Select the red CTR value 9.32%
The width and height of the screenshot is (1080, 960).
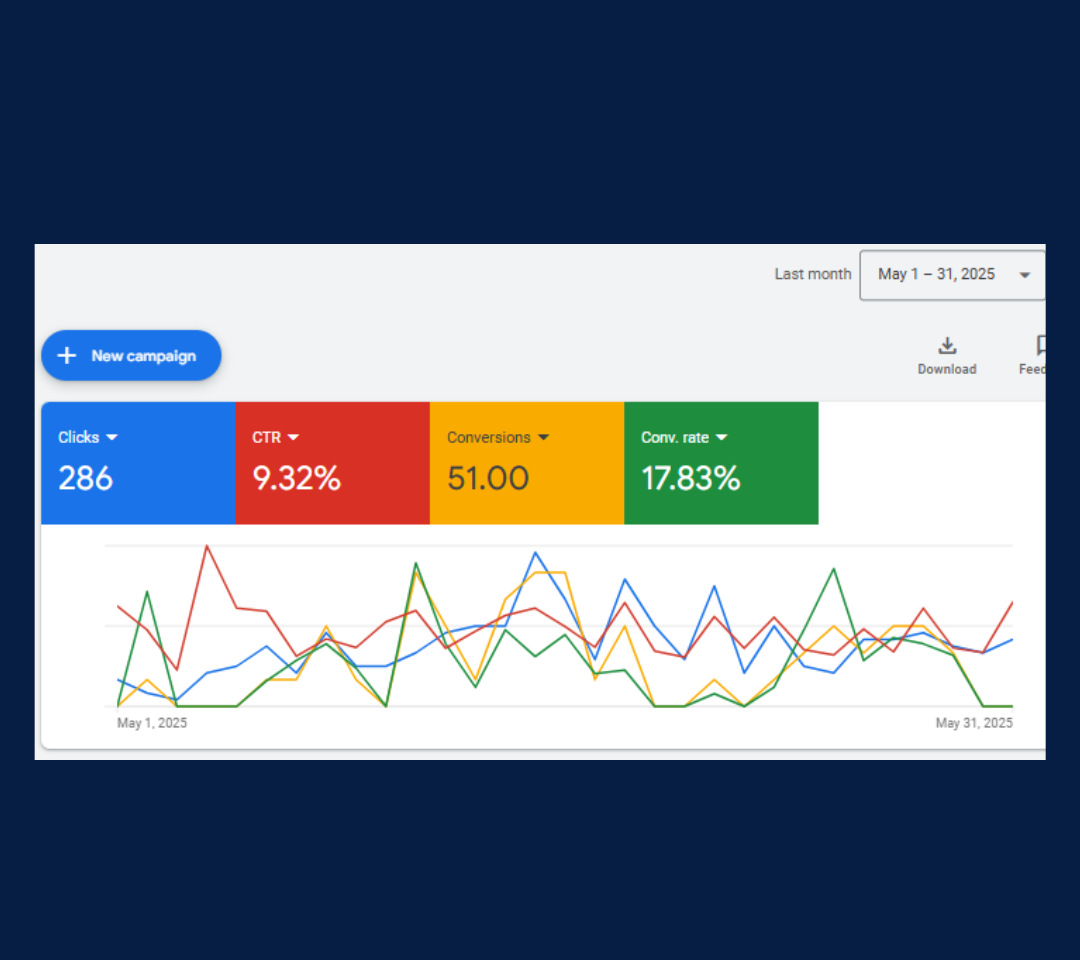coord(296,478)
